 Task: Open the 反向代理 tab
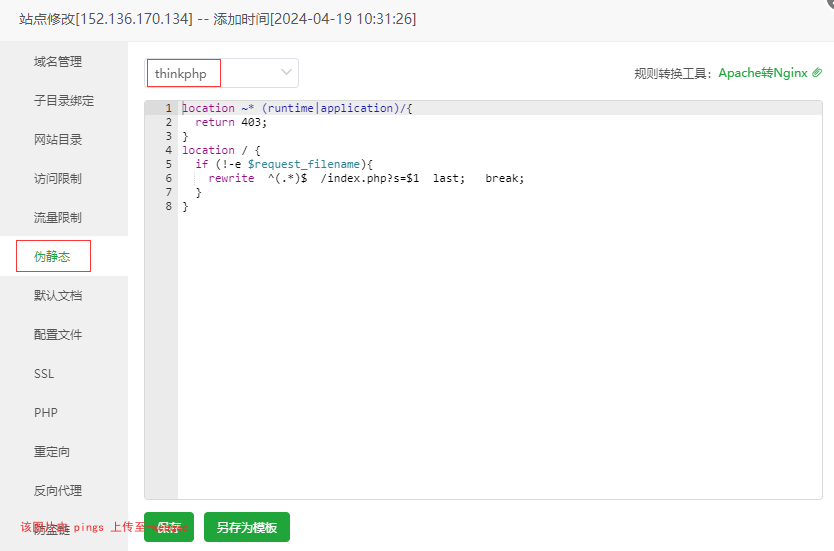click(x=58, y=490)
